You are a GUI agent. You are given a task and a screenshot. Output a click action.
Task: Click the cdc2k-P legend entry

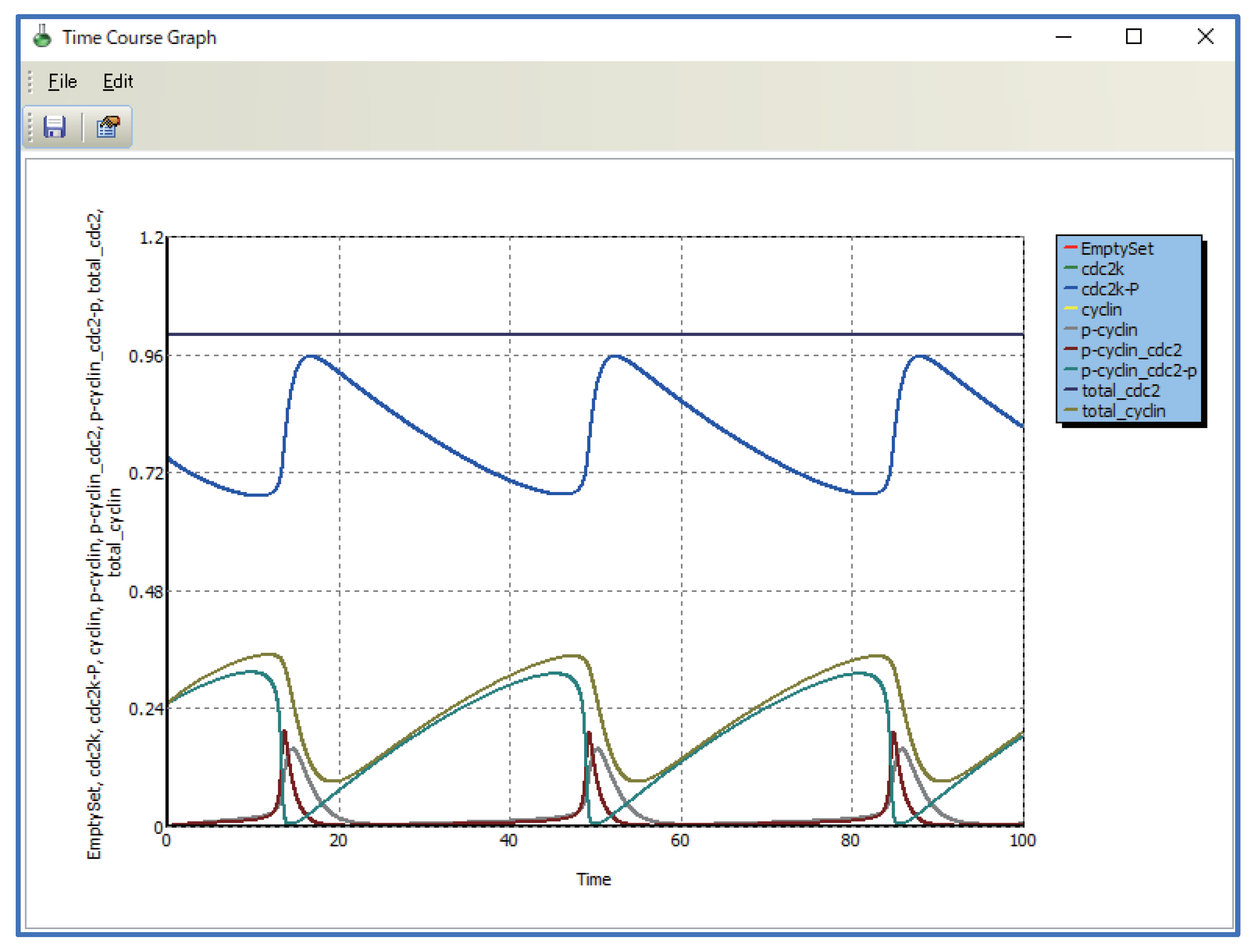pyautogui.click(x=1109, y=289)
